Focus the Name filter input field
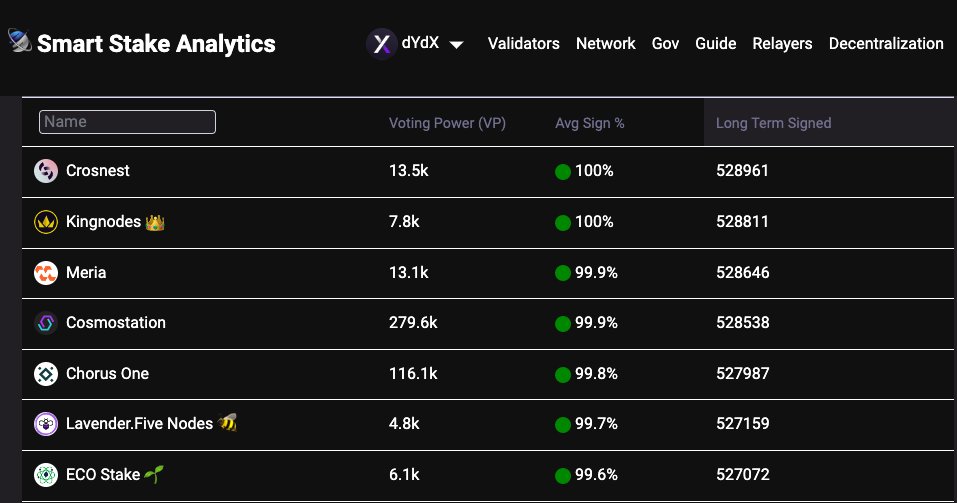The height and width of the screenshot is (503, 957). click(127, 121)
